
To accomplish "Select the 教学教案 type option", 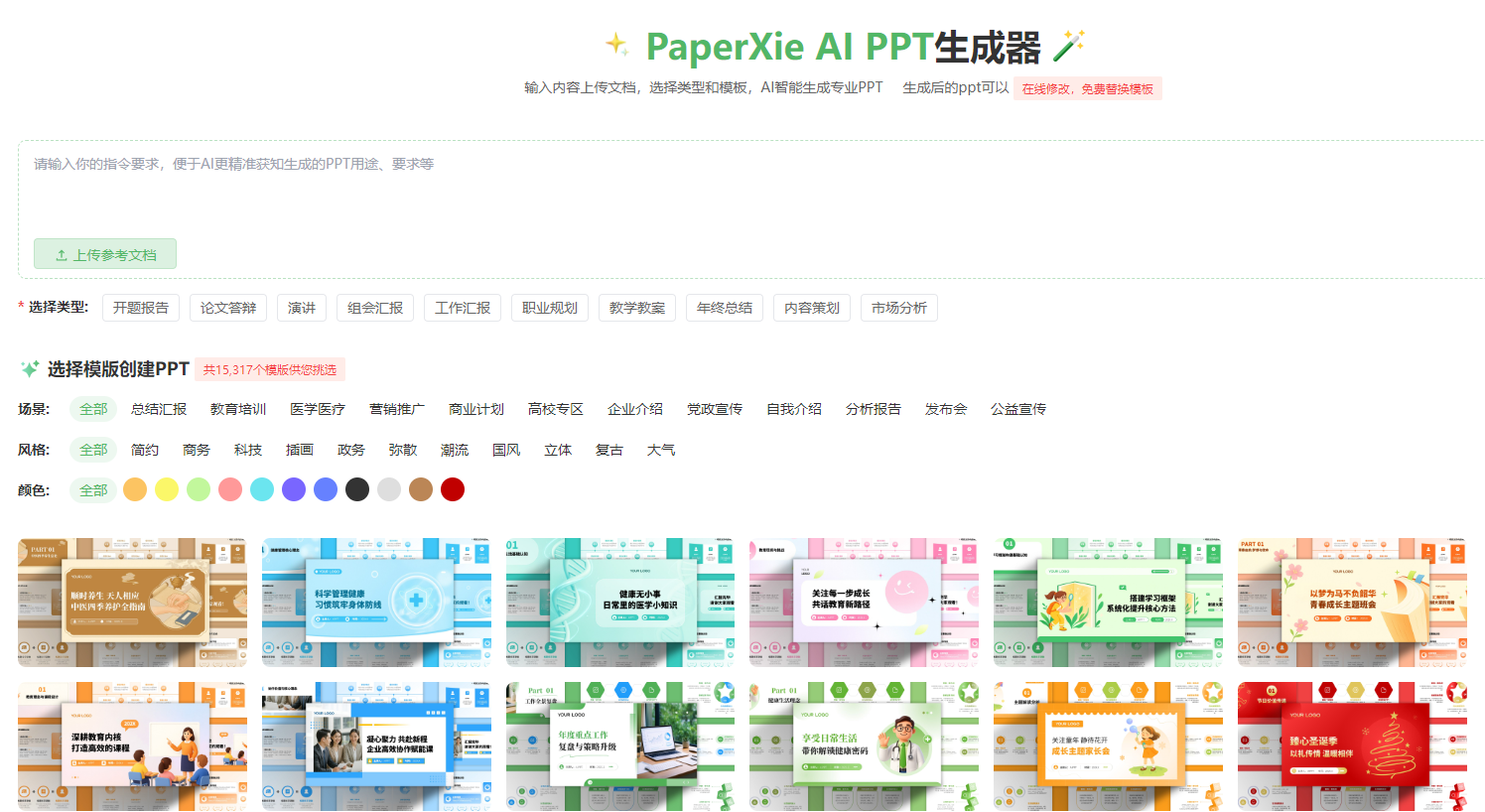I will [637, 308].
